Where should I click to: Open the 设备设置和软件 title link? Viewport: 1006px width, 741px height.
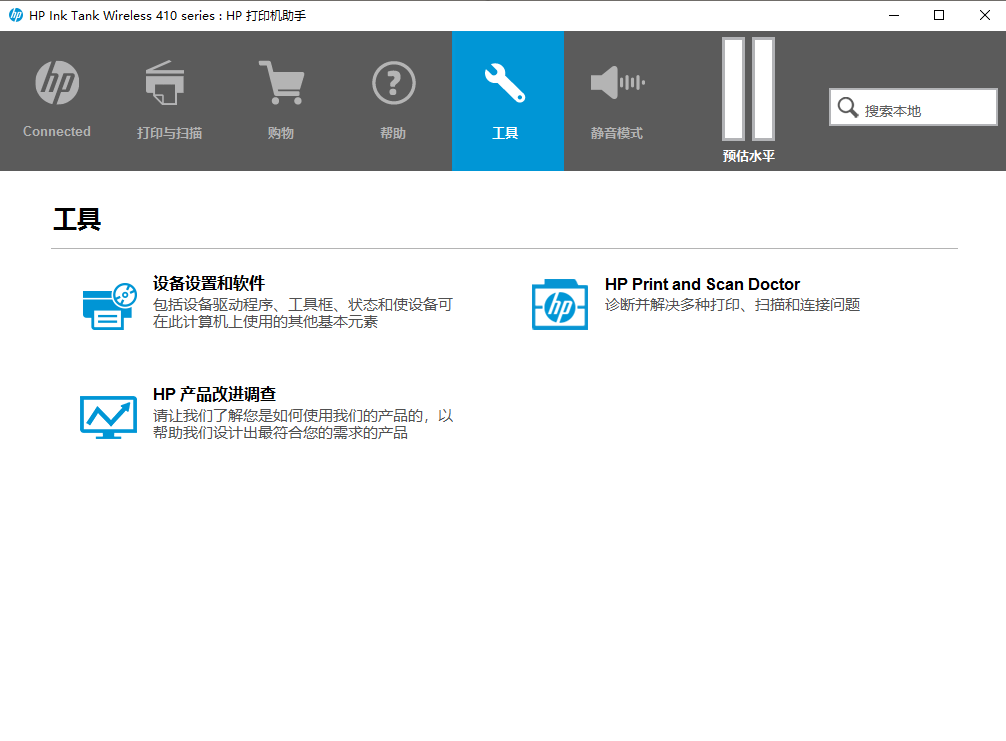[x=209, y=284]
